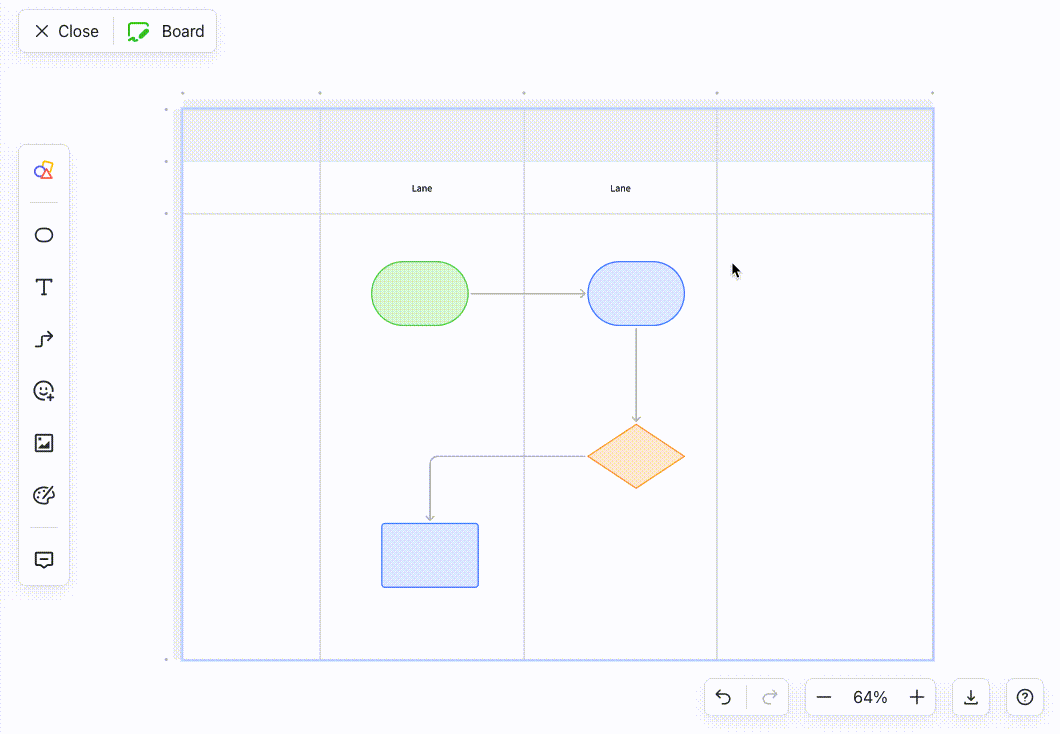Download the board as an image

pyautogui.click(x=970, y=697)
